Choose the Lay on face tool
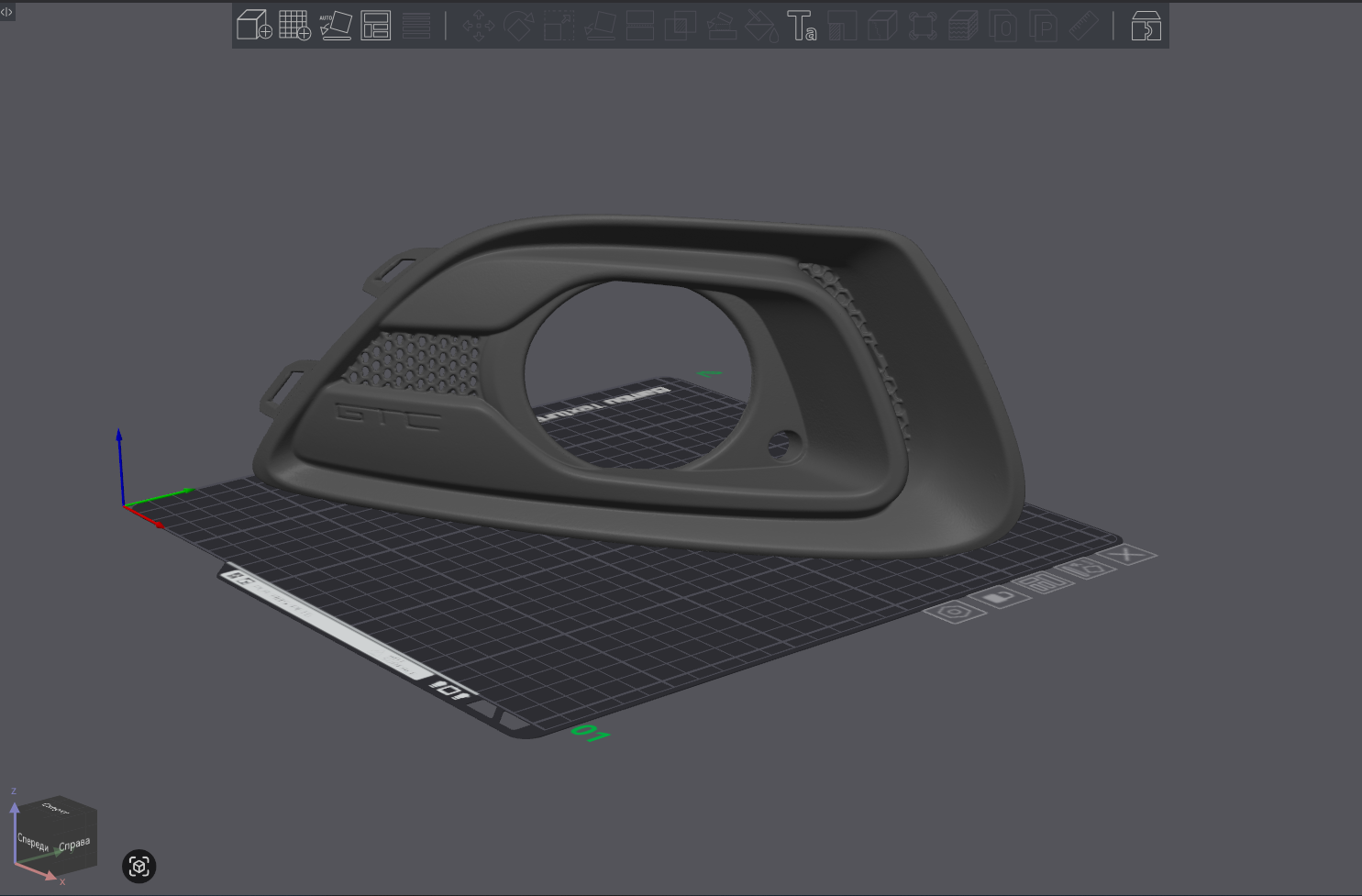The width and height of the screenshot is (1362, 896). tap(600, 25)
